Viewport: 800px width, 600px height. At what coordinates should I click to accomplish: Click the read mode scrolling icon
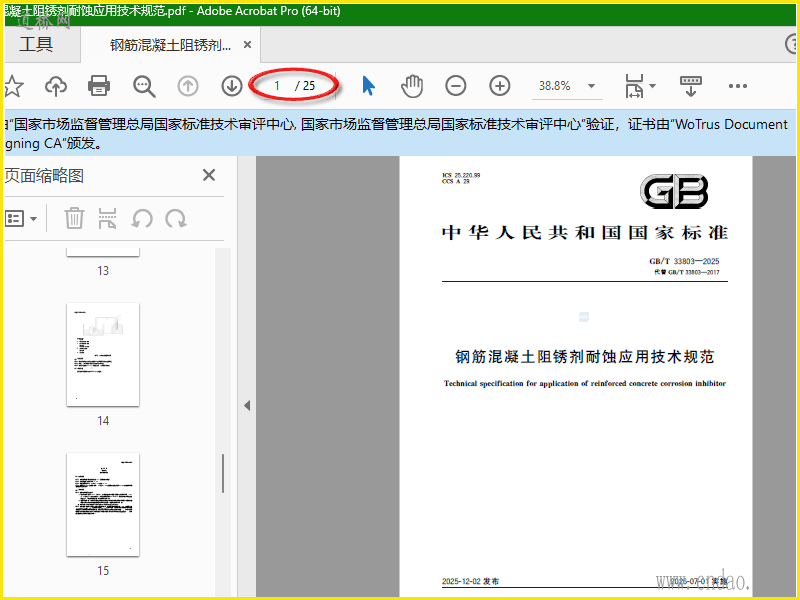pyautogui.click(x=691, y=86)
